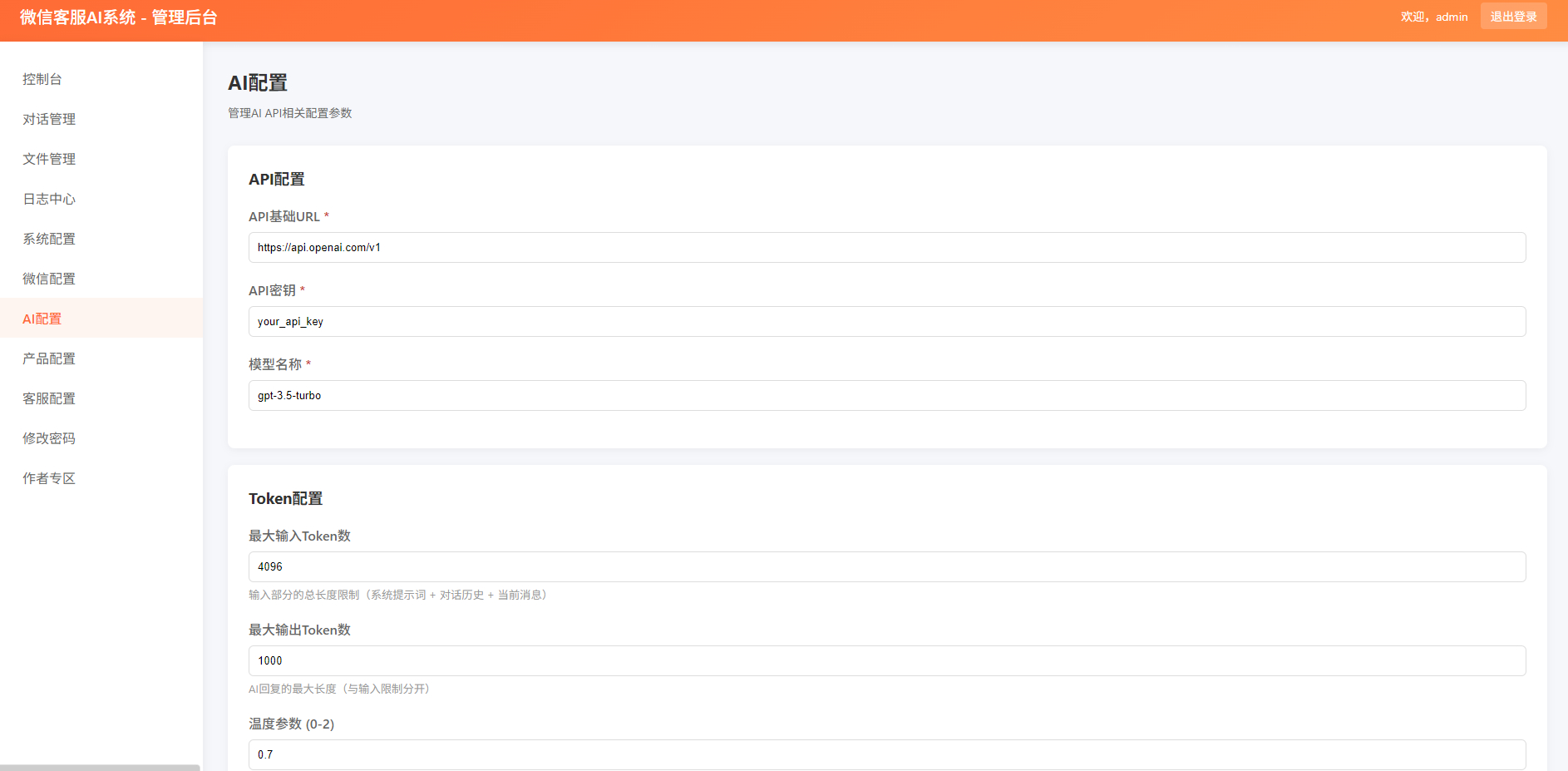
Task: Click the 退出登录 logout button
Action: 1513,17
